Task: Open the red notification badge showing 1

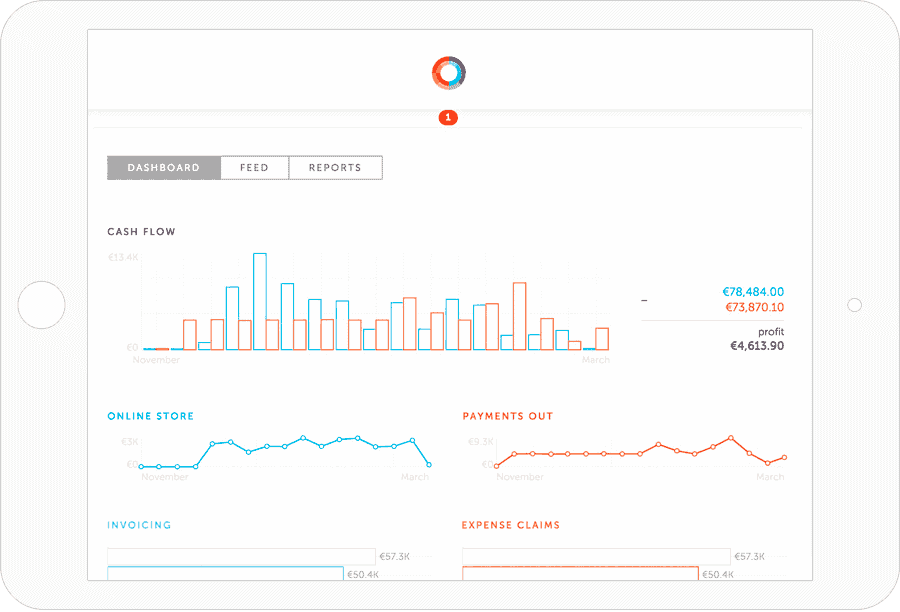Action: [x=448, y=118]
